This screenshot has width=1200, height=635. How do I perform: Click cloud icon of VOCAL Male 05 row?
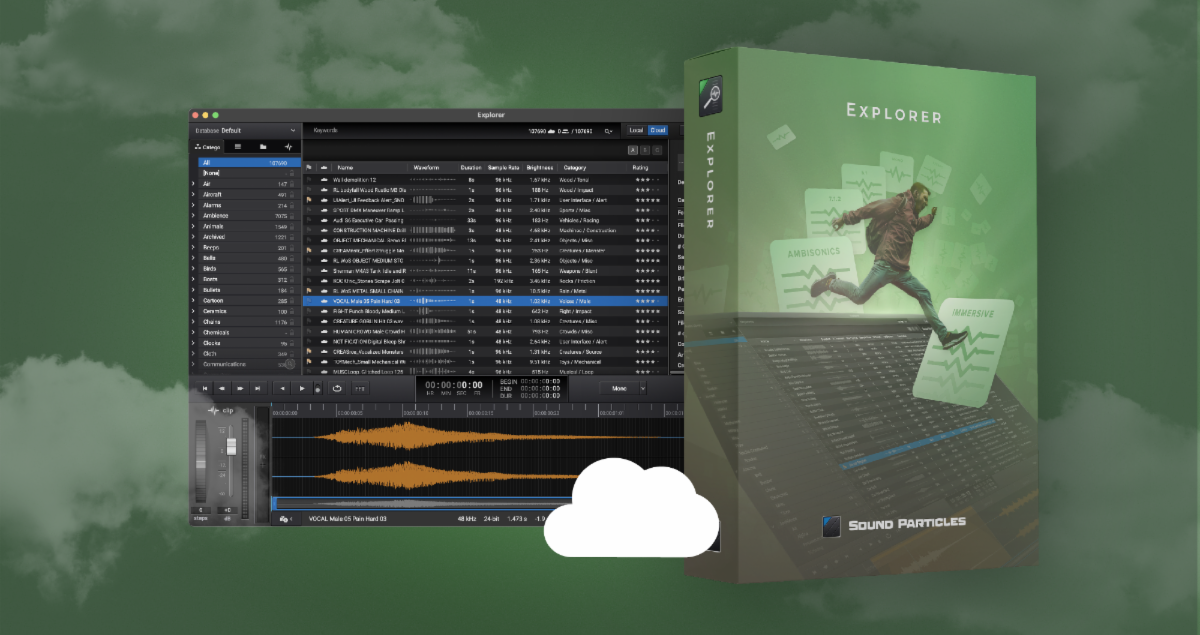click(324, 301)
